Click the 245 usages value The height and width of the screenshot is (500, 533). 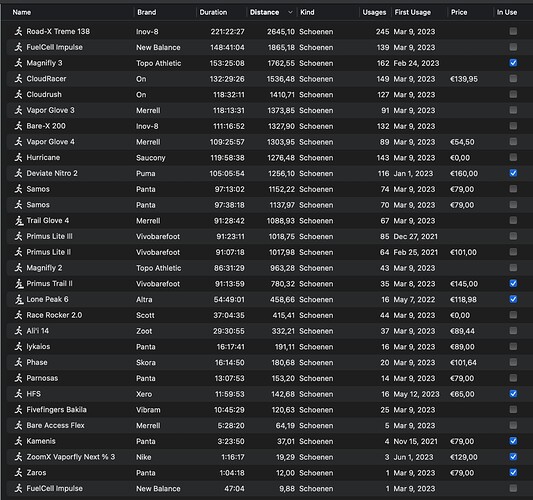tap(382, 32)
